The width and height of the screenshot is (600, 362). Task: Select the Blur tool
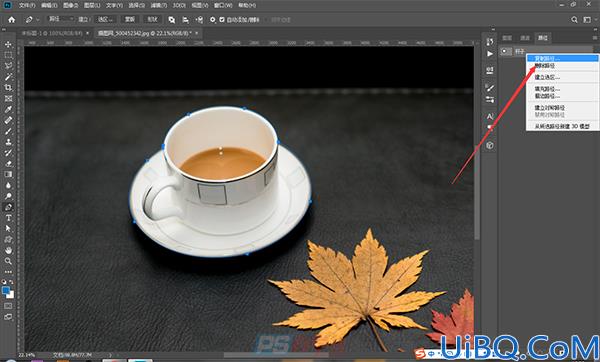[x=8, y=185]
